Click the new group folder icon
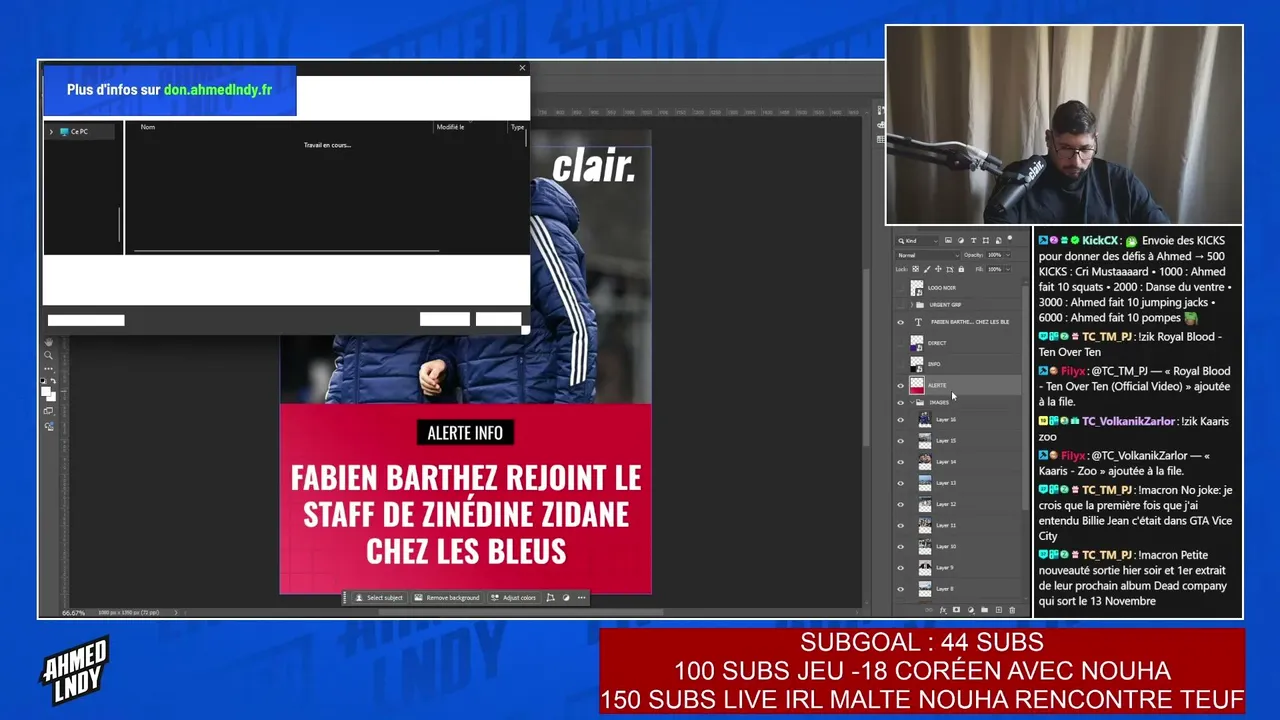 pos(984,610)
